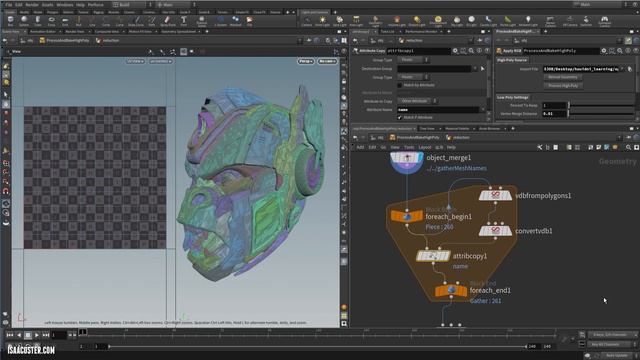Open the file chooser beside Import File

(629, 69)
